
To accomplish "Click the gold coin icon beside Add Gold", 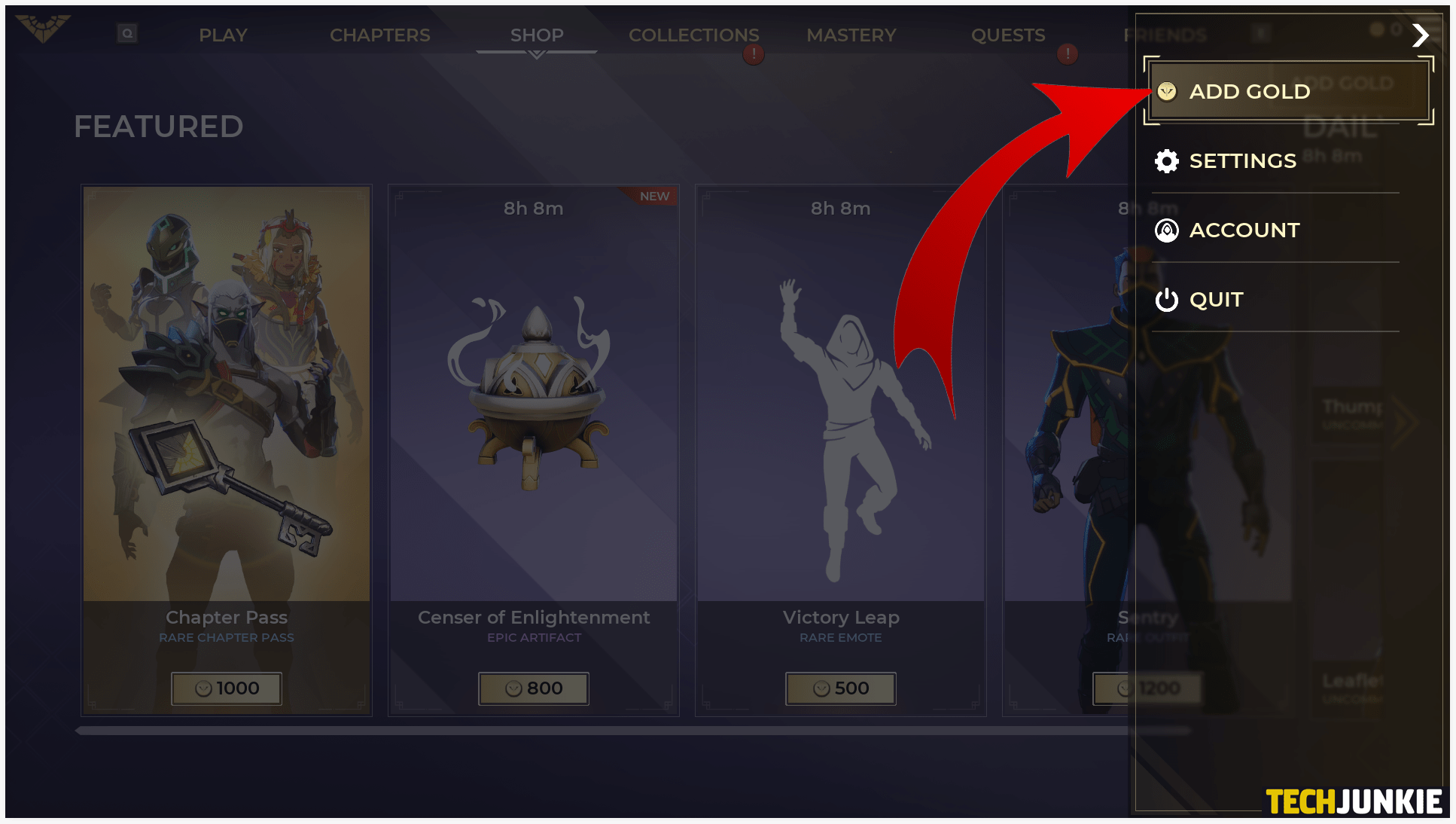I will coord(1166,92).
